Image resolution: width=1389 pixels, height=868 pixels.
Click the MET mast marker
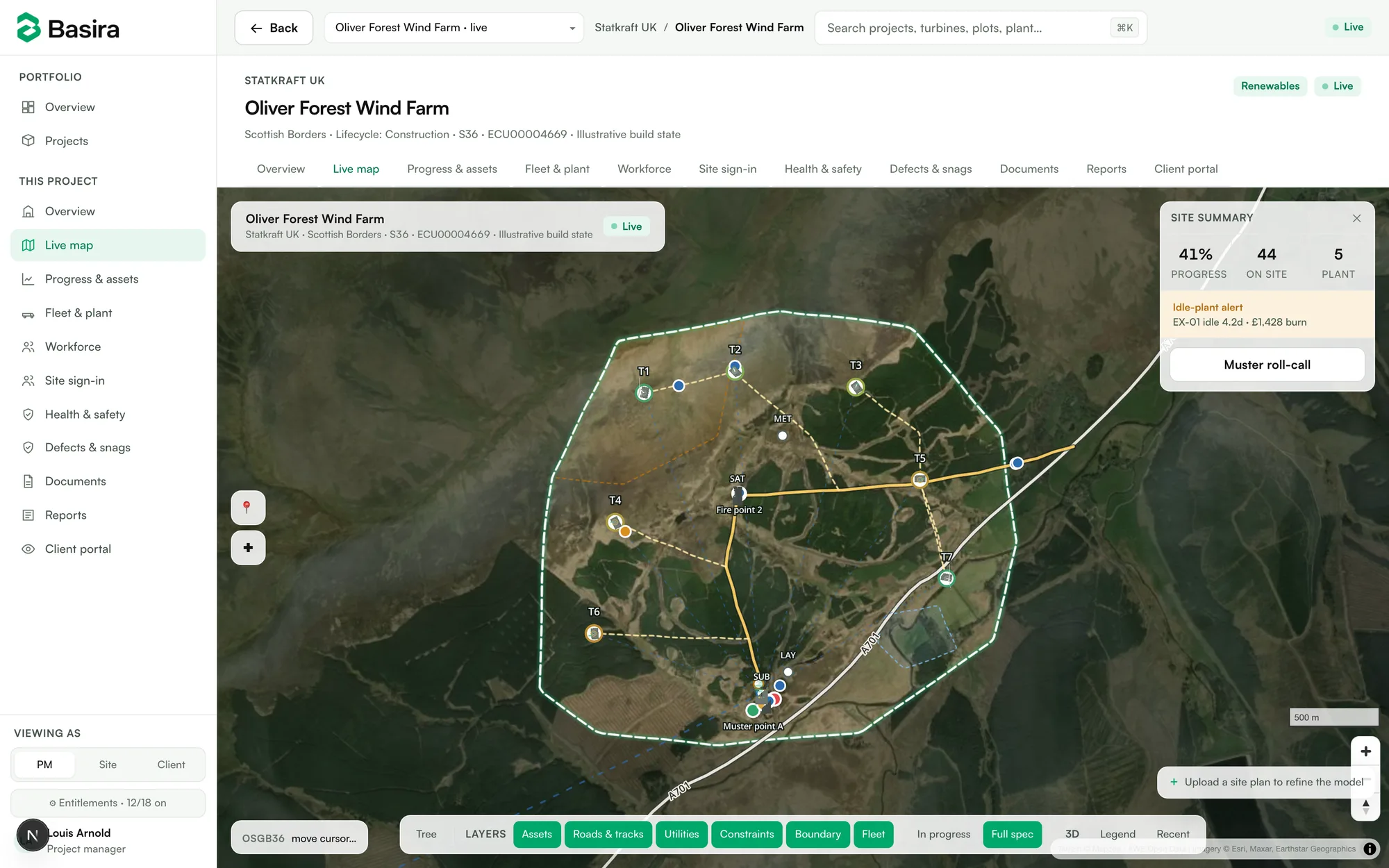click(x=783, y=436)
